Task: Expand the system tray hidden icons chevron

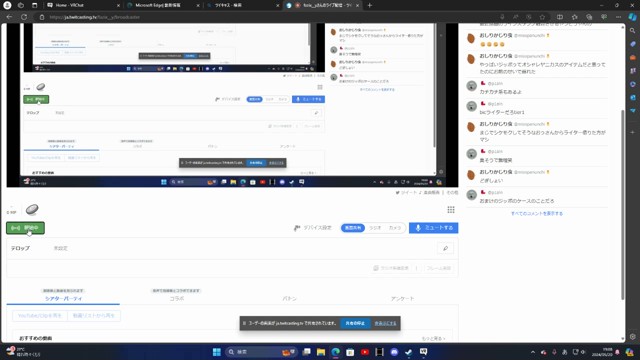Action: pyautogui.click(x=533, y=352)
